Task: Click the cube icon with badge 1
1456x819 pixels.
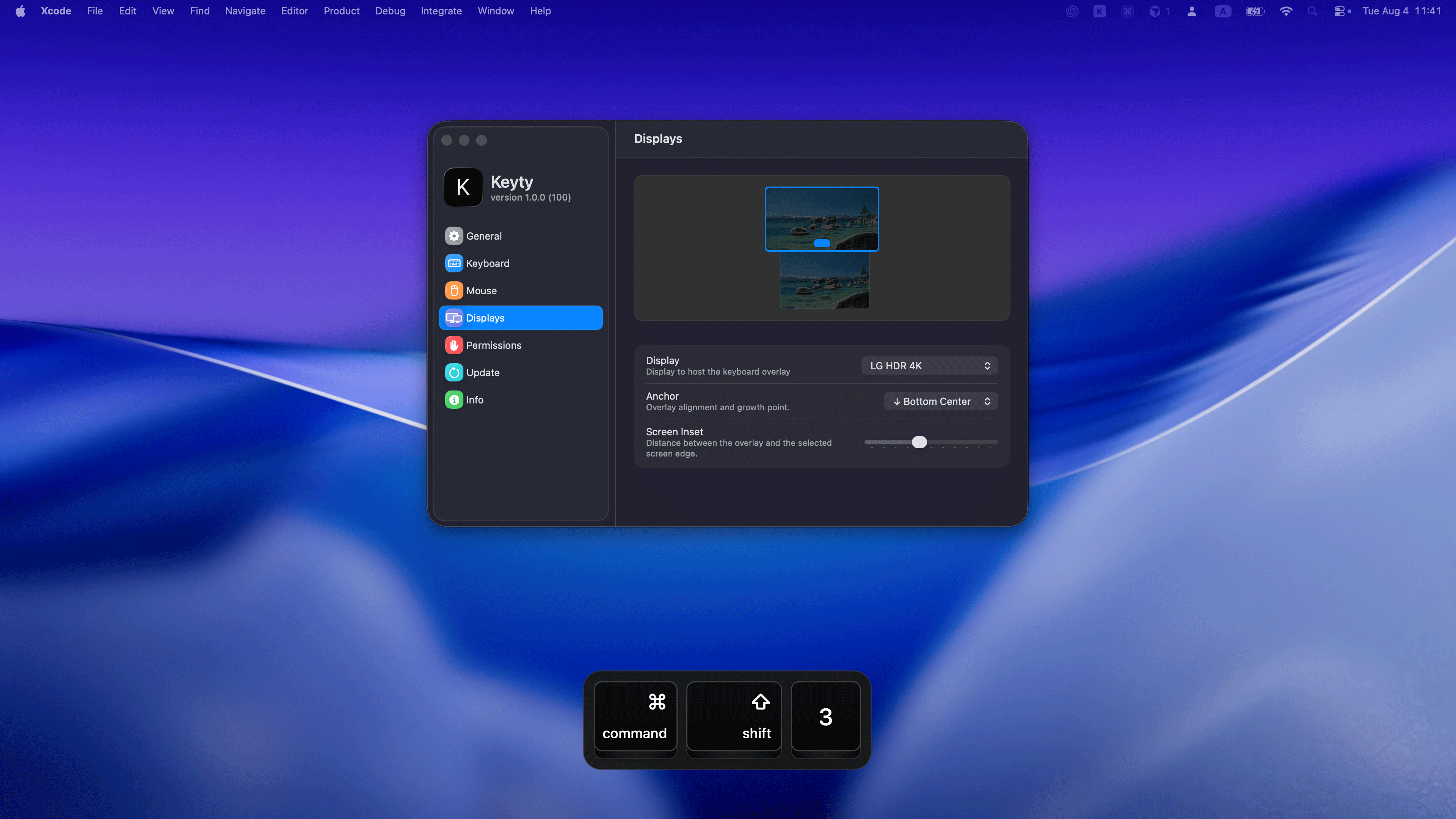Action: (1159, 11)
